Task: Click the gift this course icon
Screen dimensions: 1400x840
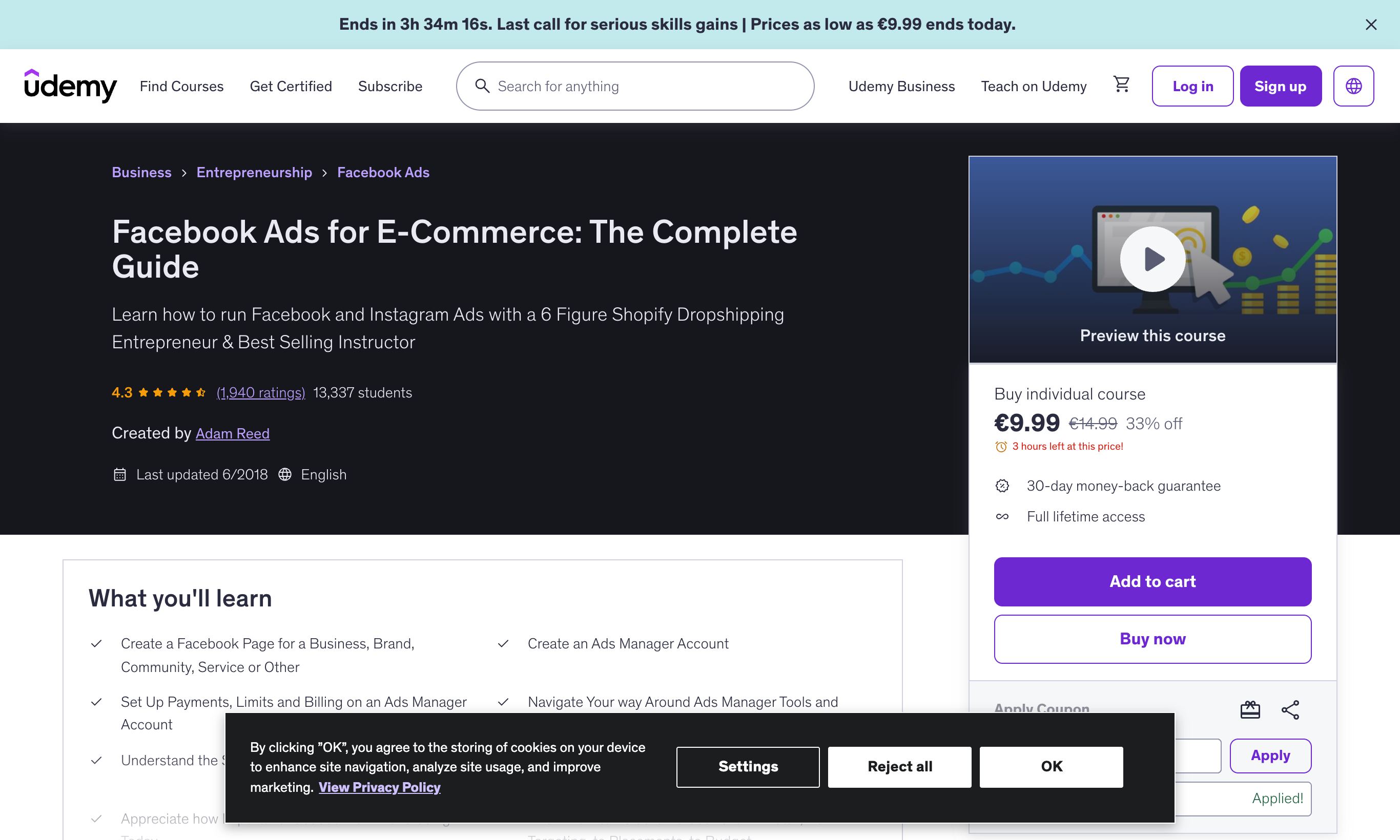Action: [x=1250, y=710]
